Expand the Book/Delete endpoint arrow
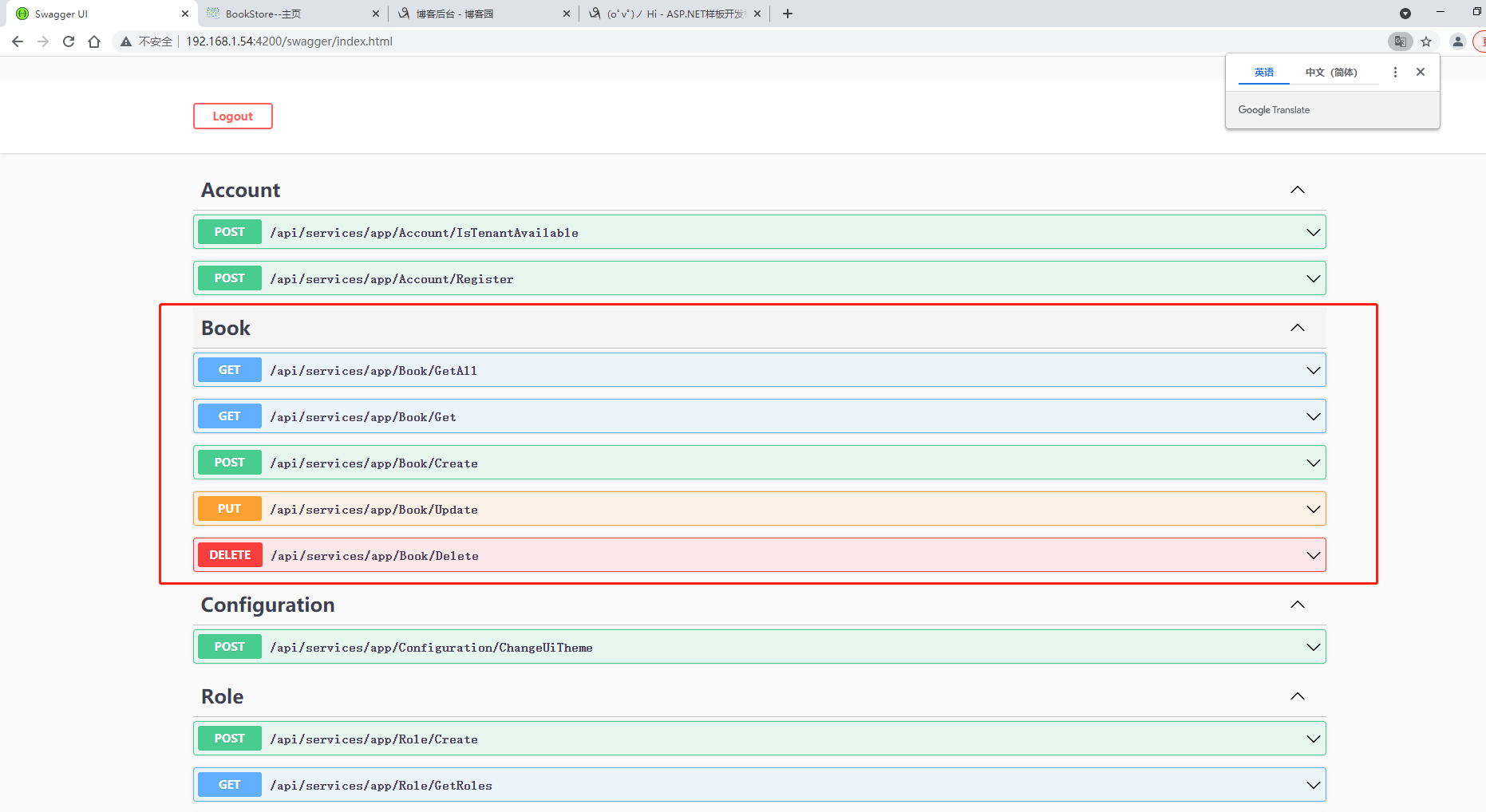The height and width of the screenshot is (812, 1486). [x=1313, y=555]
